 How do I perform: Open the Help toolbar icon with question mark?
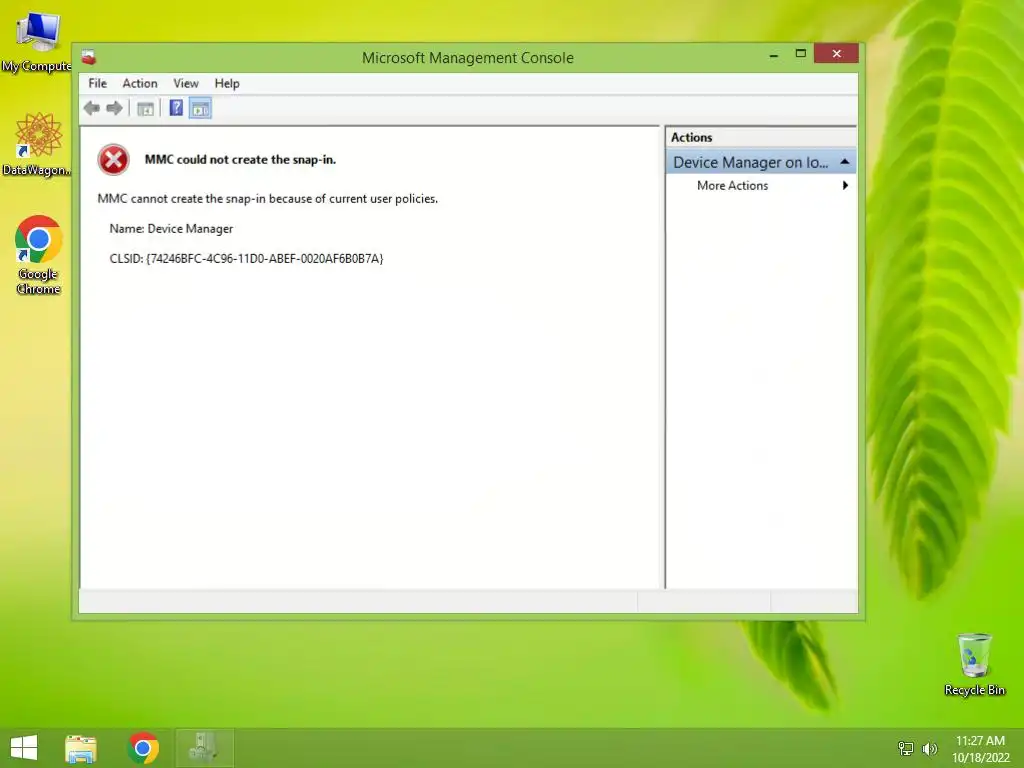176,108
